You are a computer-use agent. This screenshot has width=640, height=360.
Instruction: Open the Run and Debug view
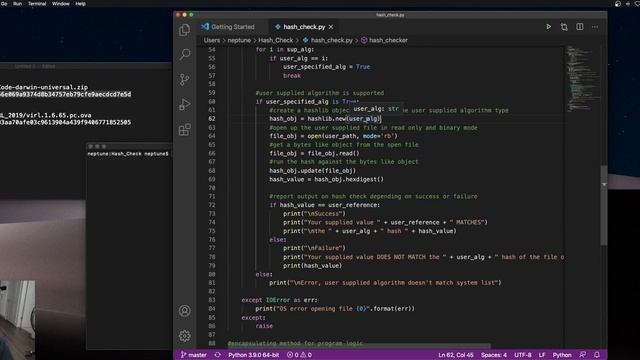pyautogui.click(x=184, y=104)
